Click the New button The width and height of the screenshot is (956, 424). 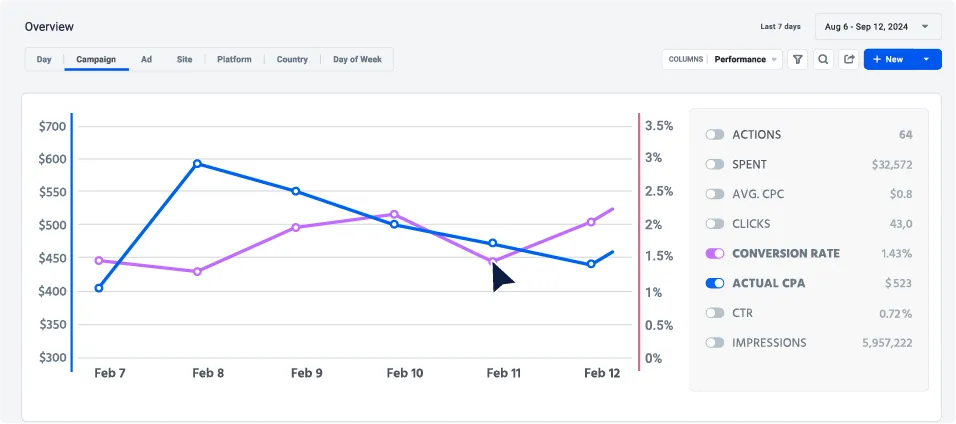888,59
